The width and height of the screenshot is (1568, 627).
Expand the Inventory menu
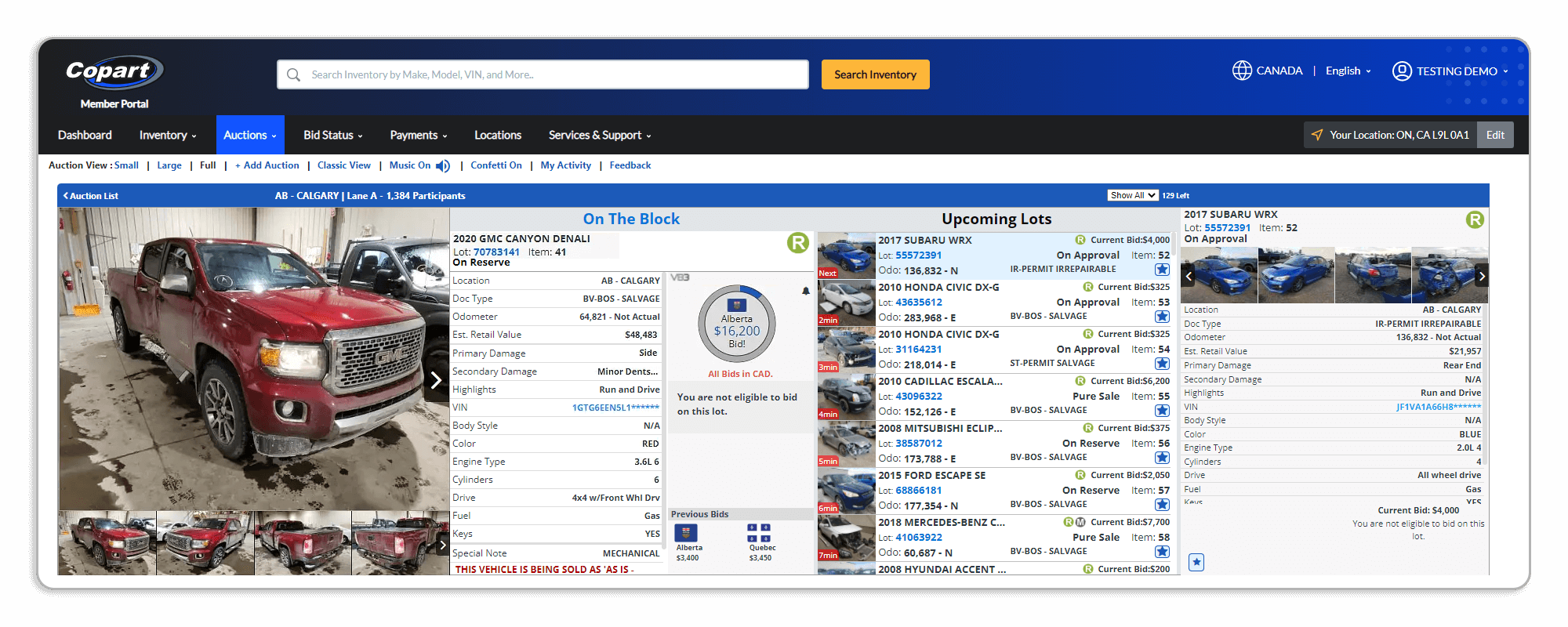pyautogui.click(x=168, y=136)
